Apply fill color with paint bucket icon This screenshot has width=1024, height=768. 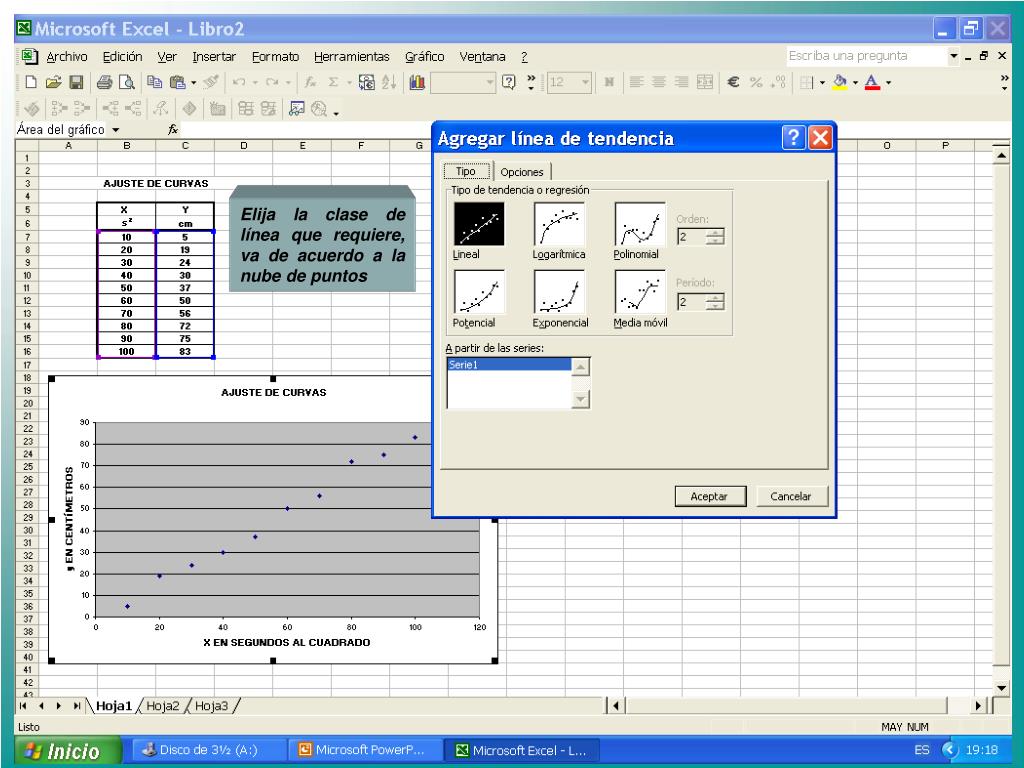coord(840,82)
